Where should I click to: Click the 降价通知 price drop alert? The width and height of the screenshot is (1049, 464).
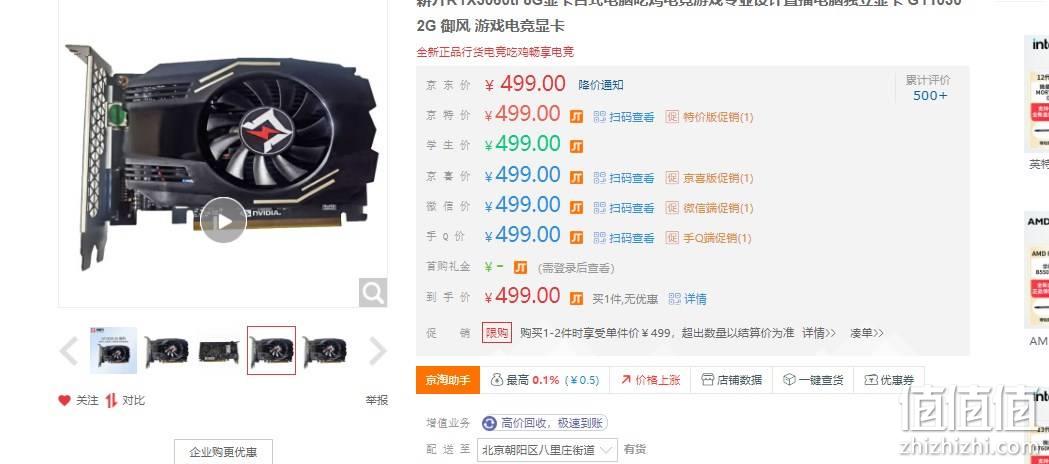601,85
